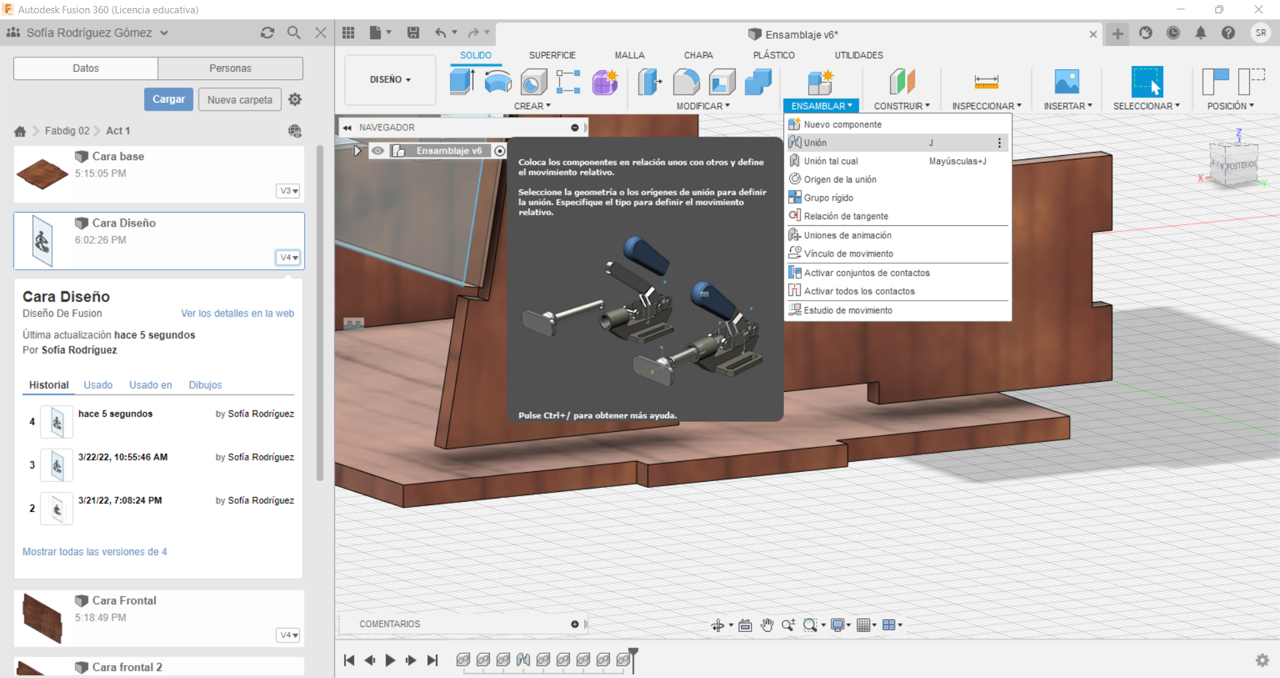The image size is (1280, 678).
Task: Click the Combine tool in MODIFICAR
Action: [x=758, y=81]
